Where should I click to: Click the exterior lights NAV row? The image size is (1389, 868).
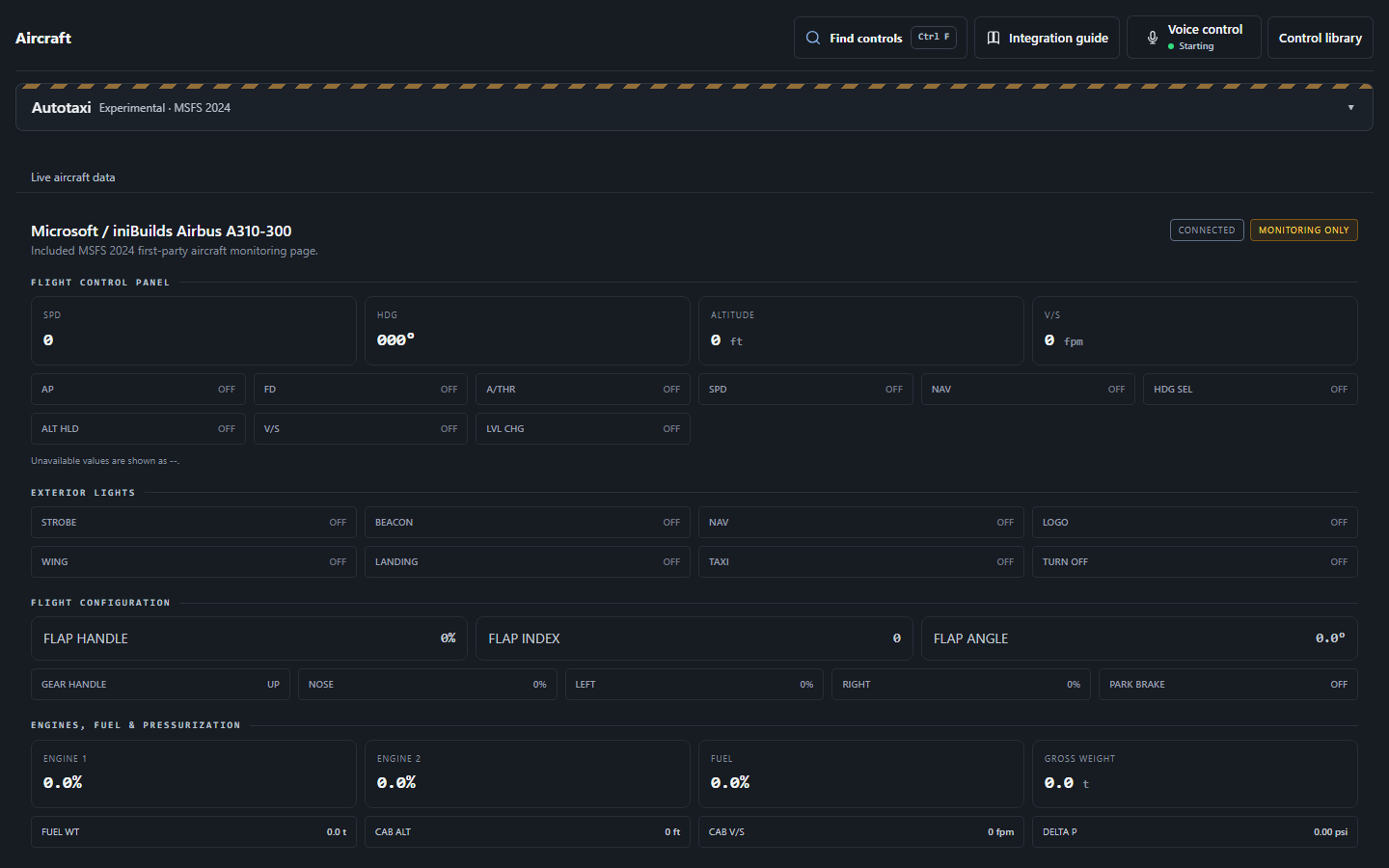pos(861,523)
